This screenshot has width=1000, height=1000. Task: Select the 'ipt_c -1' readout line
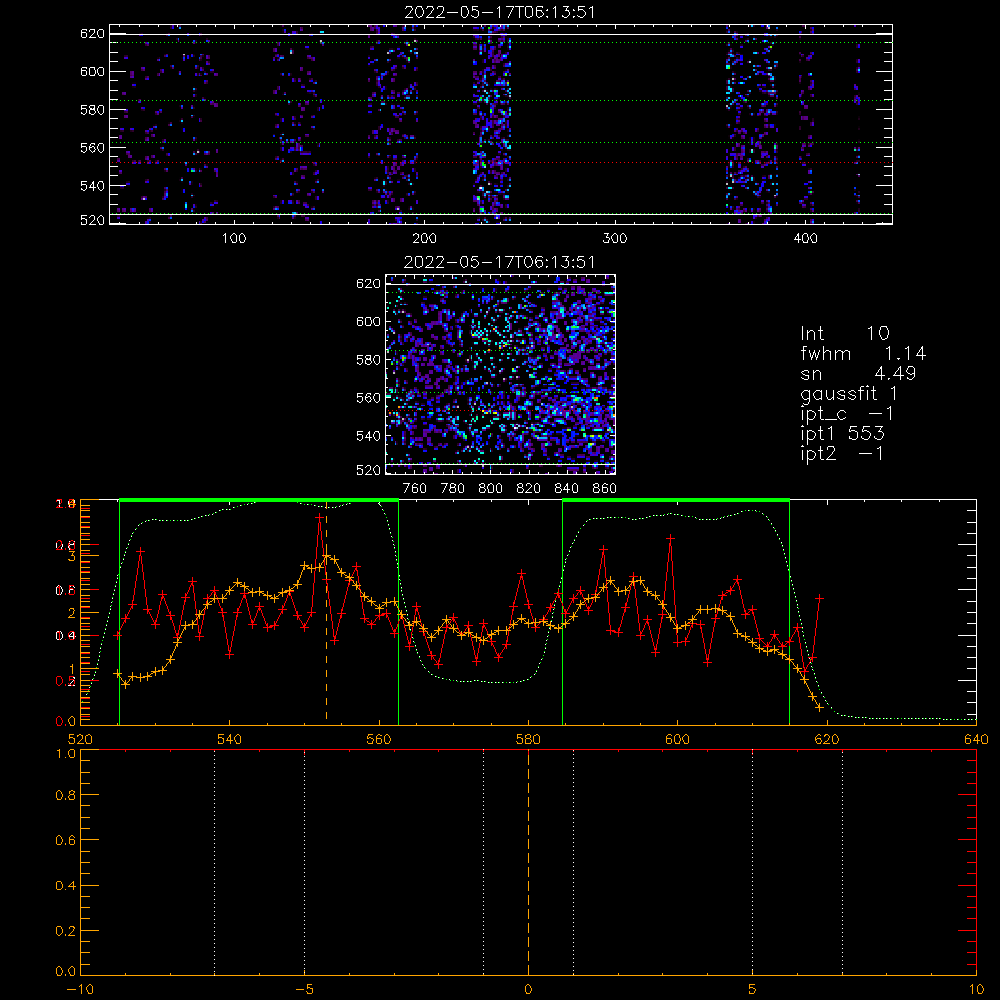[x=847, y=414]
